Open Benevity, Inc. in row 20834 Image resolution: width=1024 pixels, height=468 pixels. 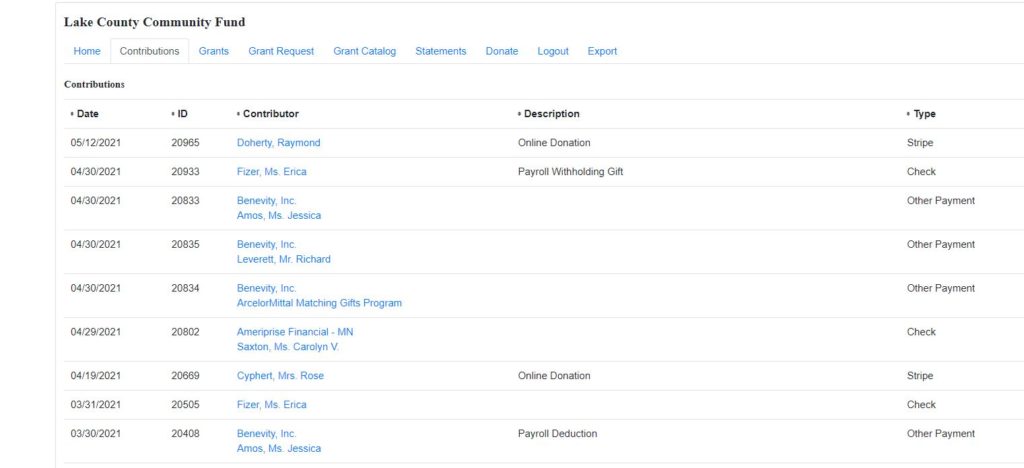tap(266, 288)
